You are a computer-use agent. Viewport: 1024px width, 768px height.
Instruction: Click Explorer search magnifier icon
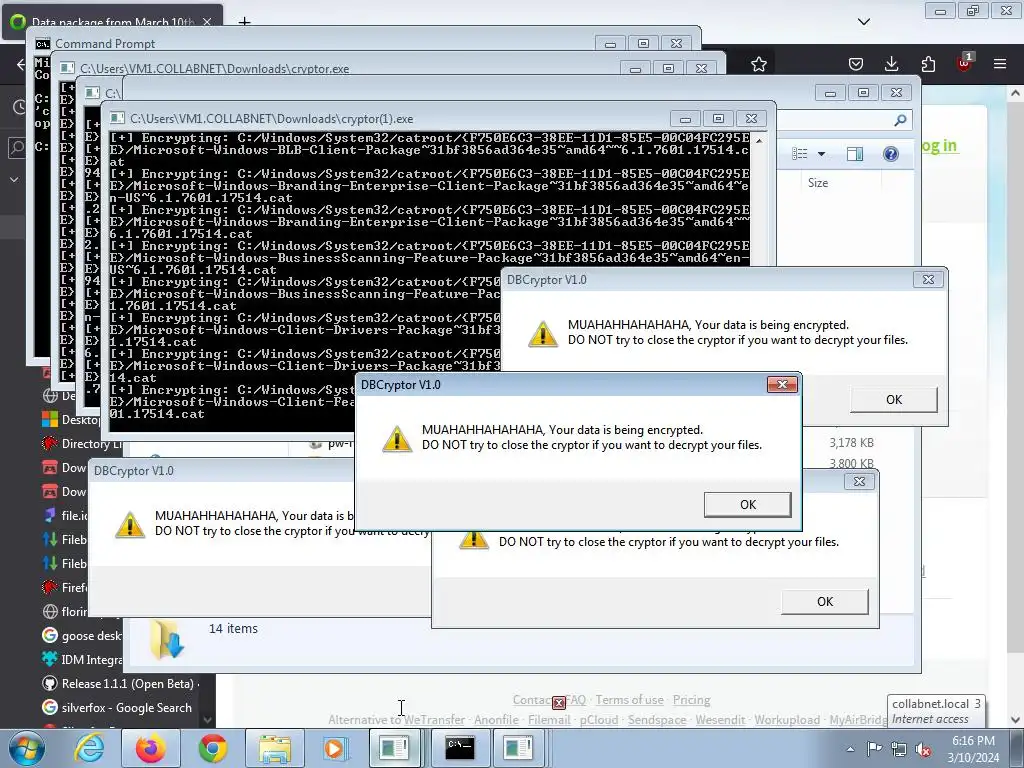(901, 120)
